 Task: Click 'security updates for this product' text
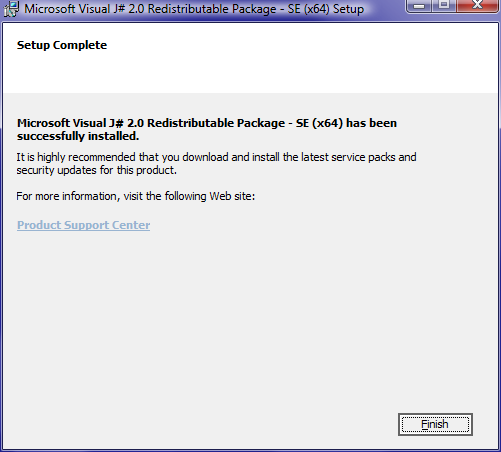coord(96,170)
